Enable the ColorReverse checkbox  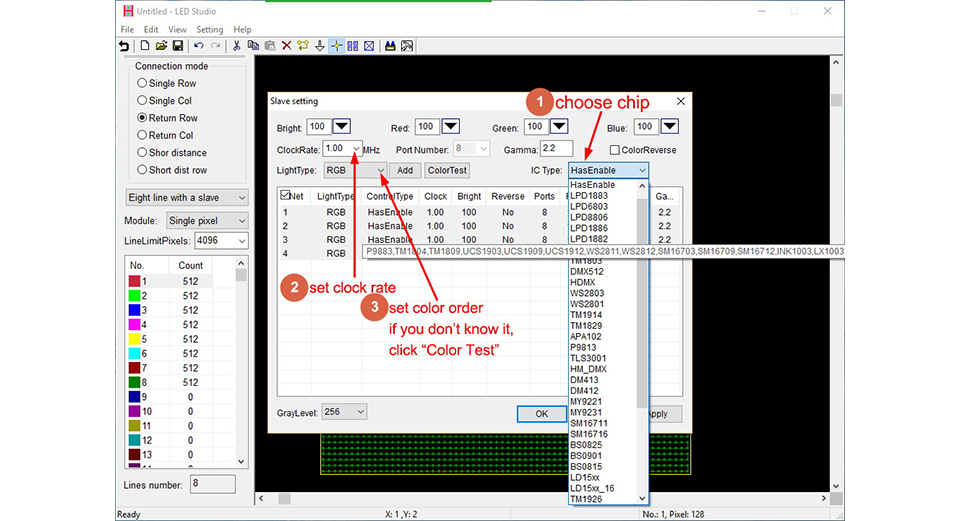point(615,150)
